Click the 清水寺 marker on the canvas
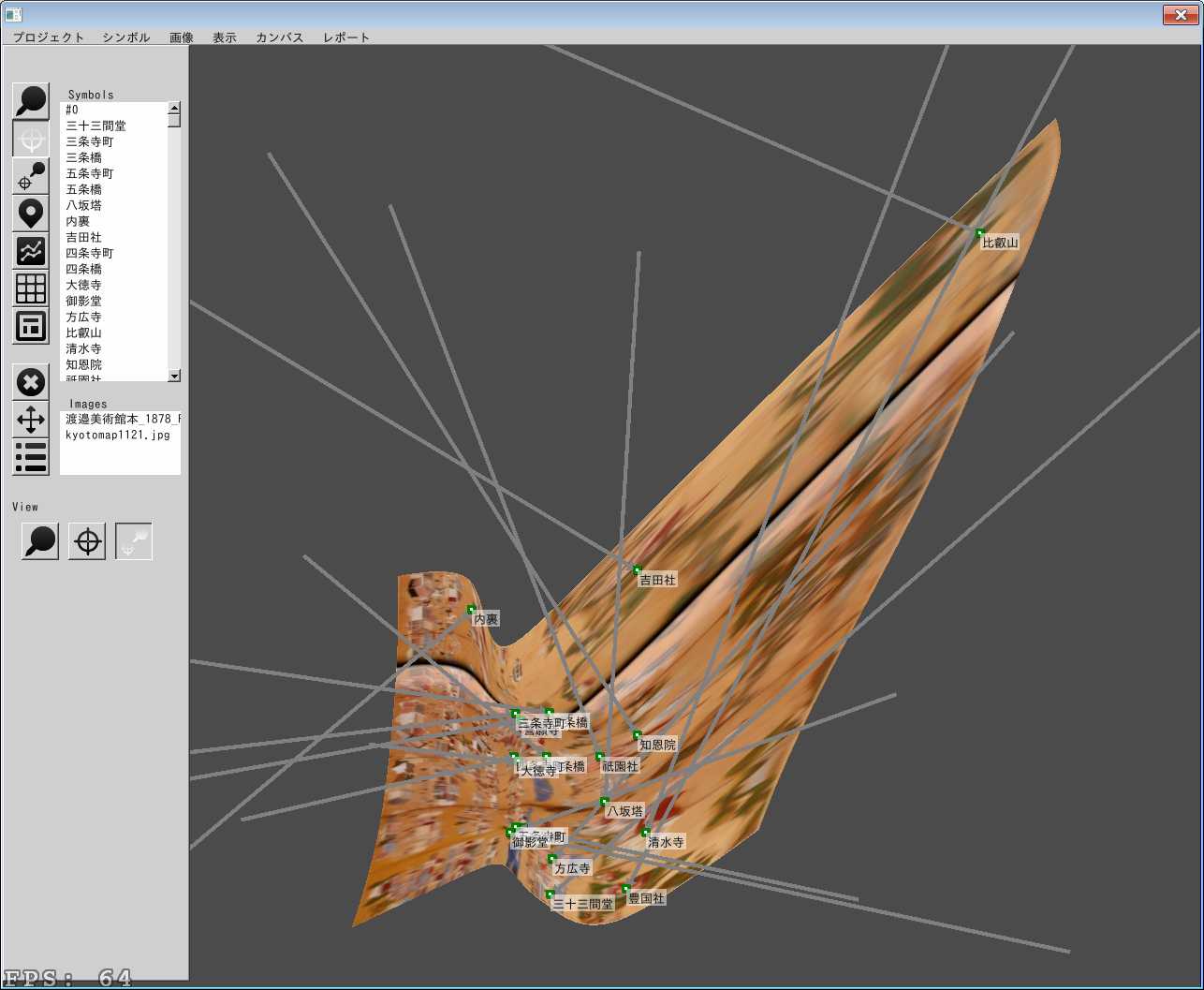Screen dimensions: 1204x990 click(645, 832)
